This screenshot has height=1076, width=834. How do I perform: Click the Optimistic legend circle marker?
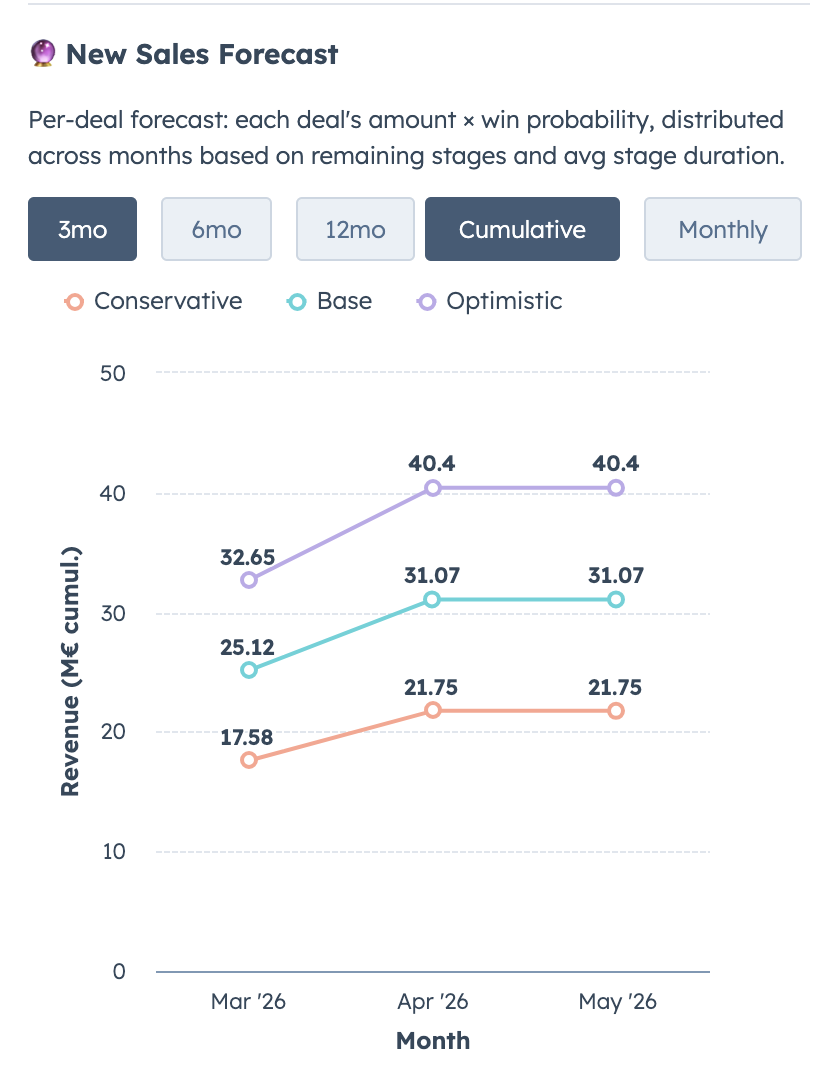coord(426,301)
